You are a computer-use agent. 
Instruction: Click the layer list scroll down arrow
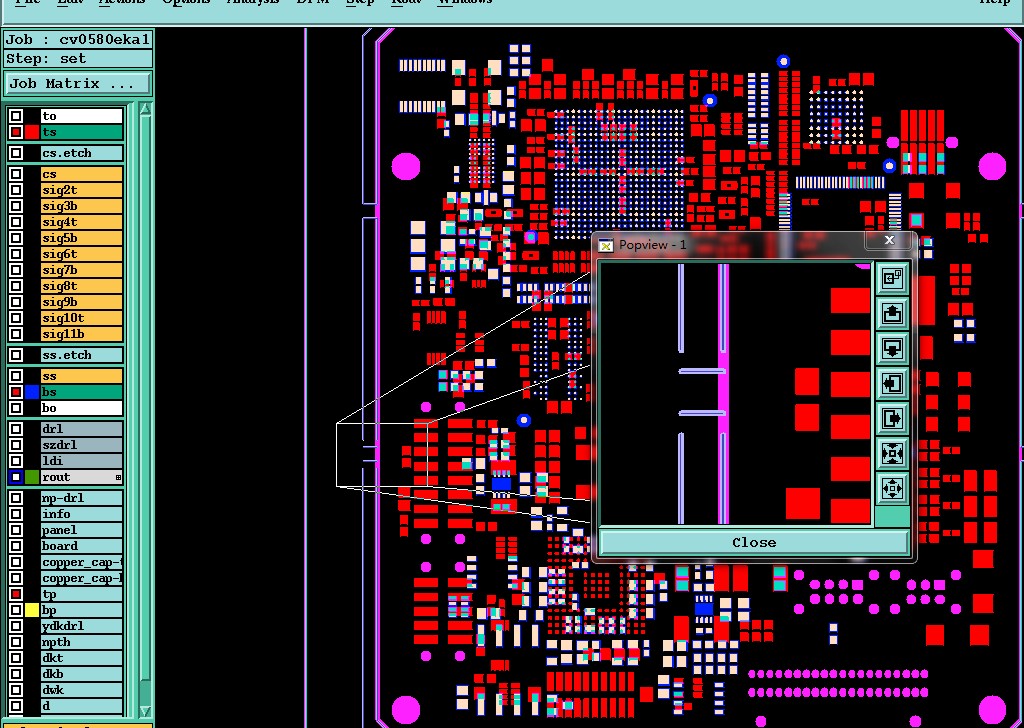click(145, 711)
